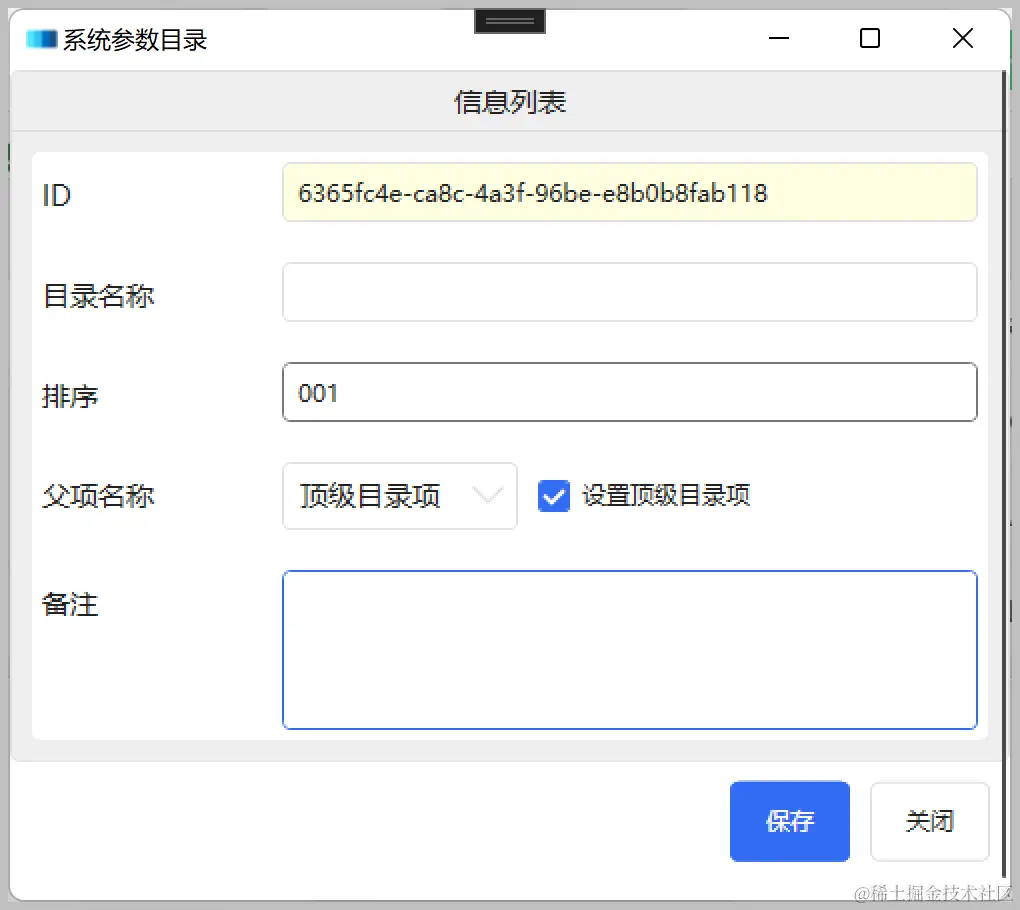Focus the 目录名称 input field
Screen dimensions: 1020x910
(630, 292)
